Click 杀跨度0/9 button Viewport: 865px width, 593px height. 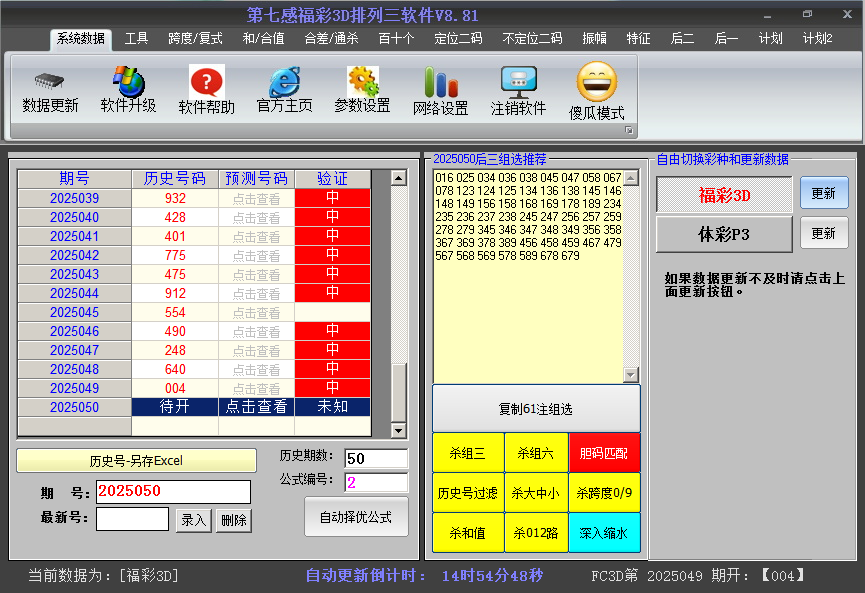click(x=605, y=493)
